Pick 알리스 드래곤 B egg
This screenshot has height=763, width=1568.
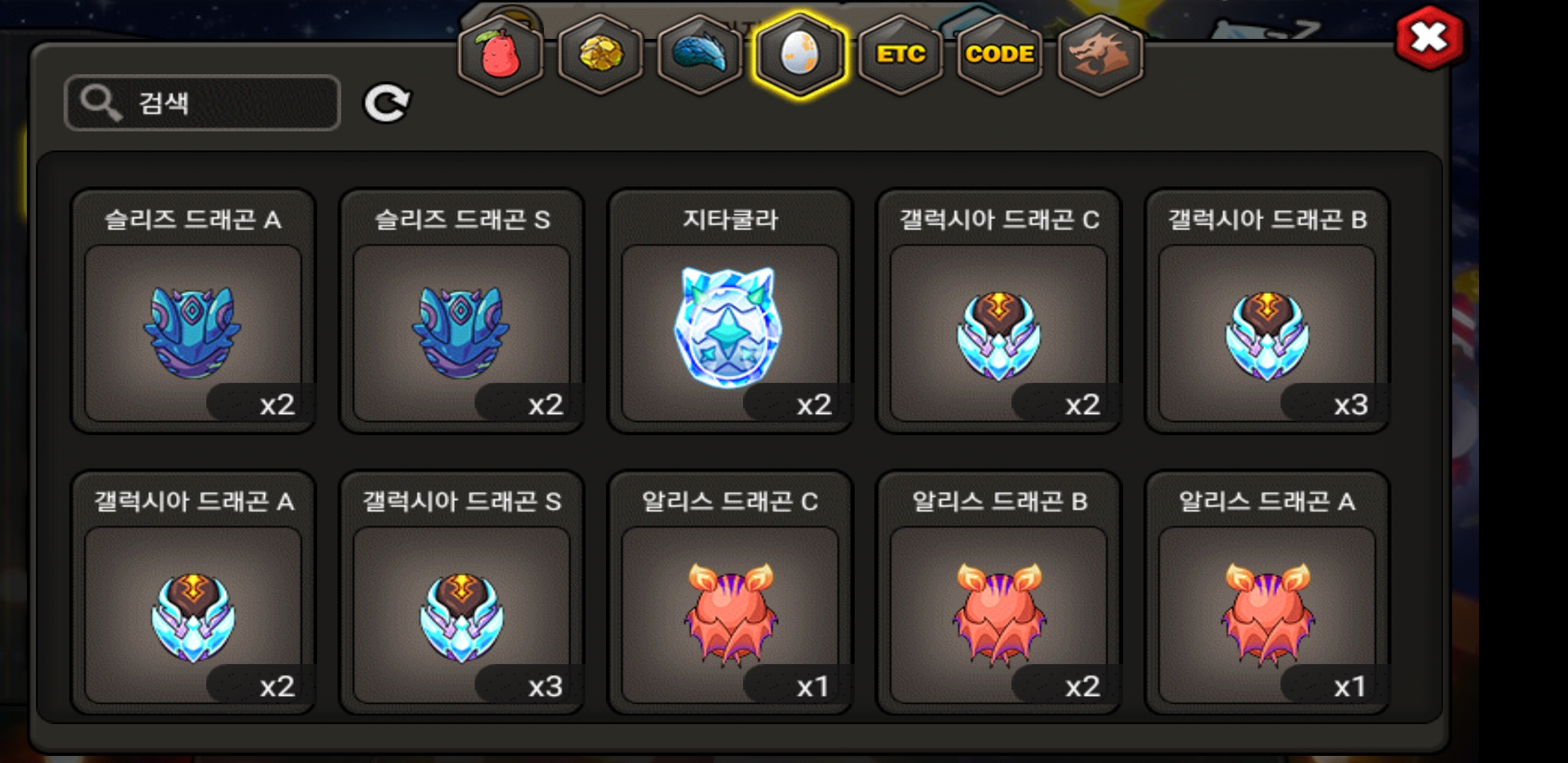point(998,593)
